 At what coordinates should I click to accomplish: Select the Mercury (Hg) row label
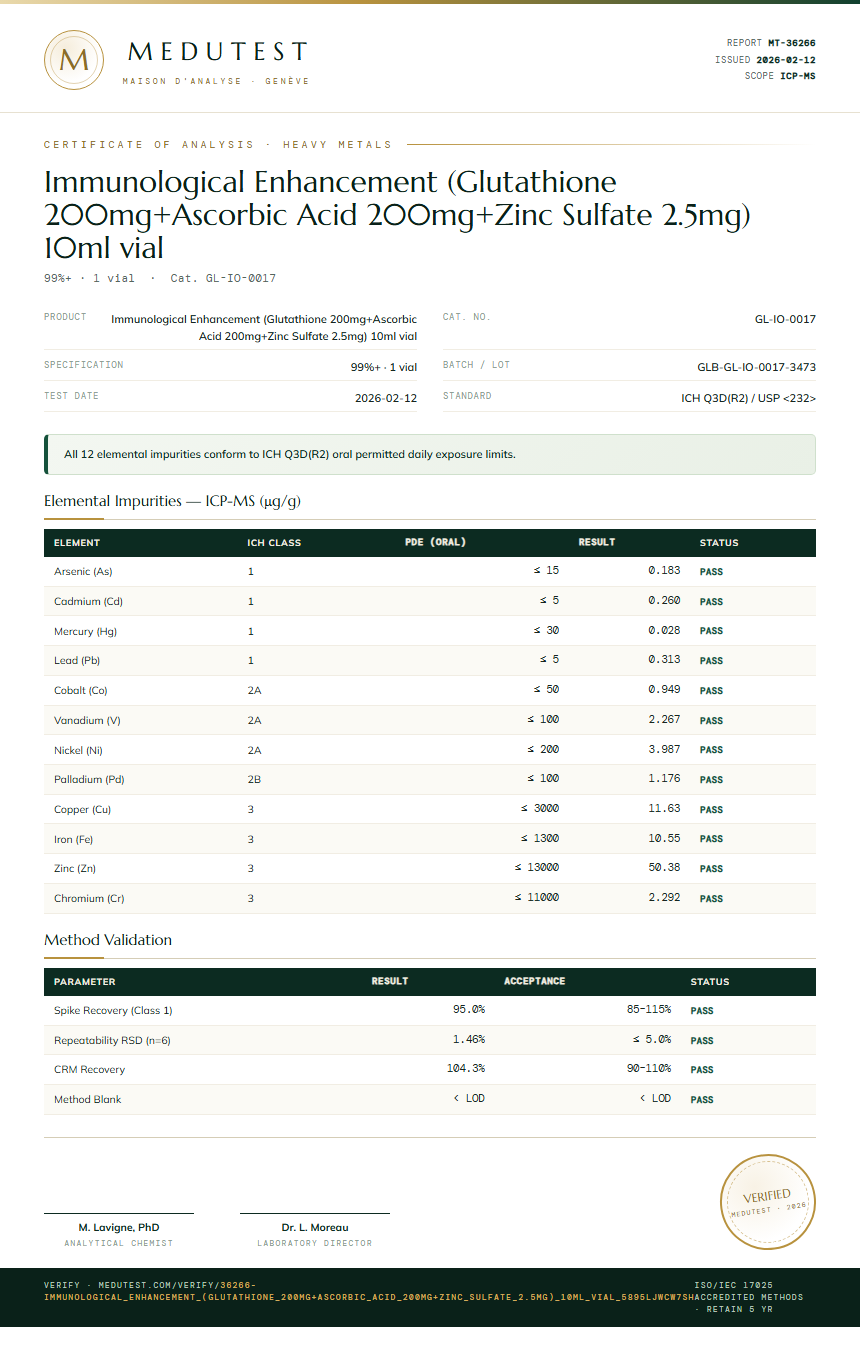(86, 631)
